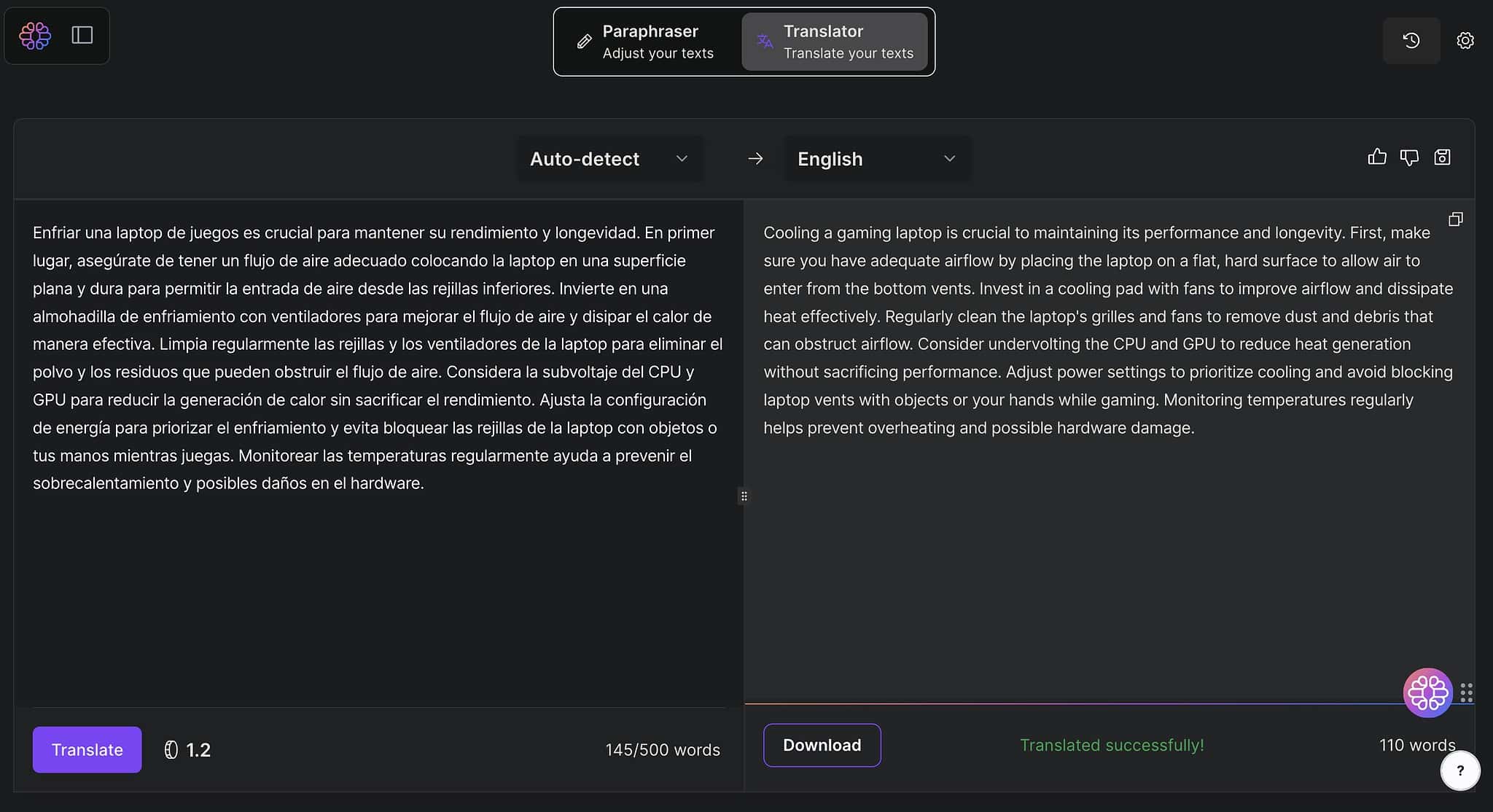Click the language swap arrow icon
This screenshot has height=812, width=1493.
(755, 158)
